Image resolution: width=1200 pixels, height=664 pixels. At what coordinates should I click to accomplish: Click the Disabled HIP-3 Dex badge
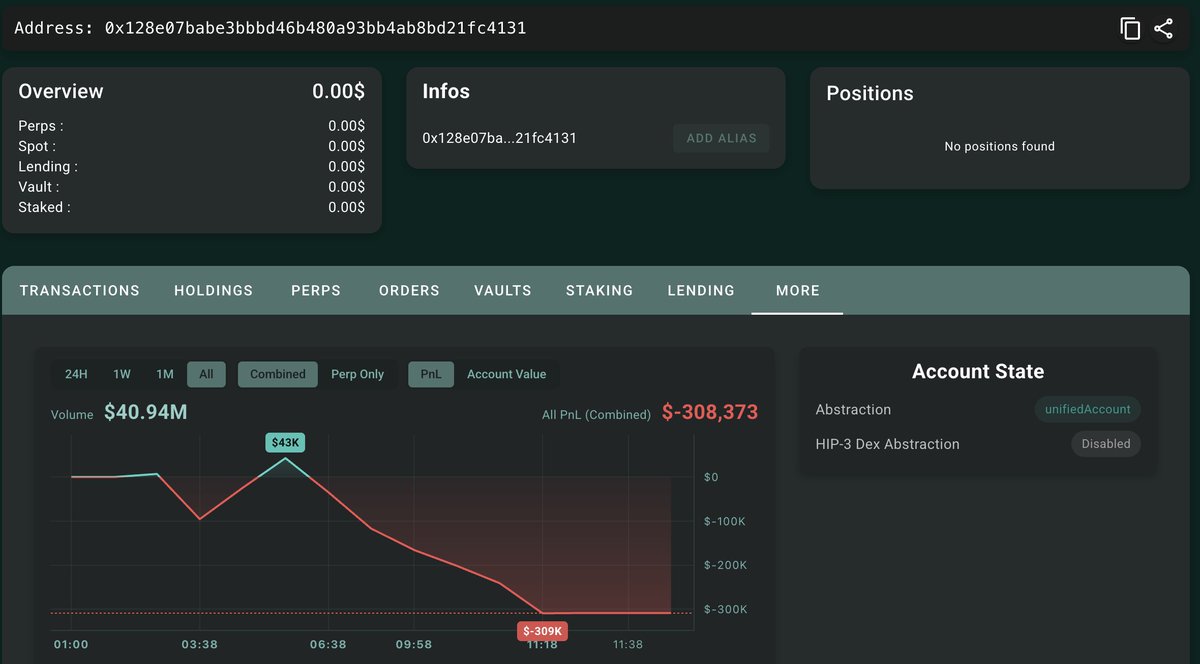[x=1106, y=444]
